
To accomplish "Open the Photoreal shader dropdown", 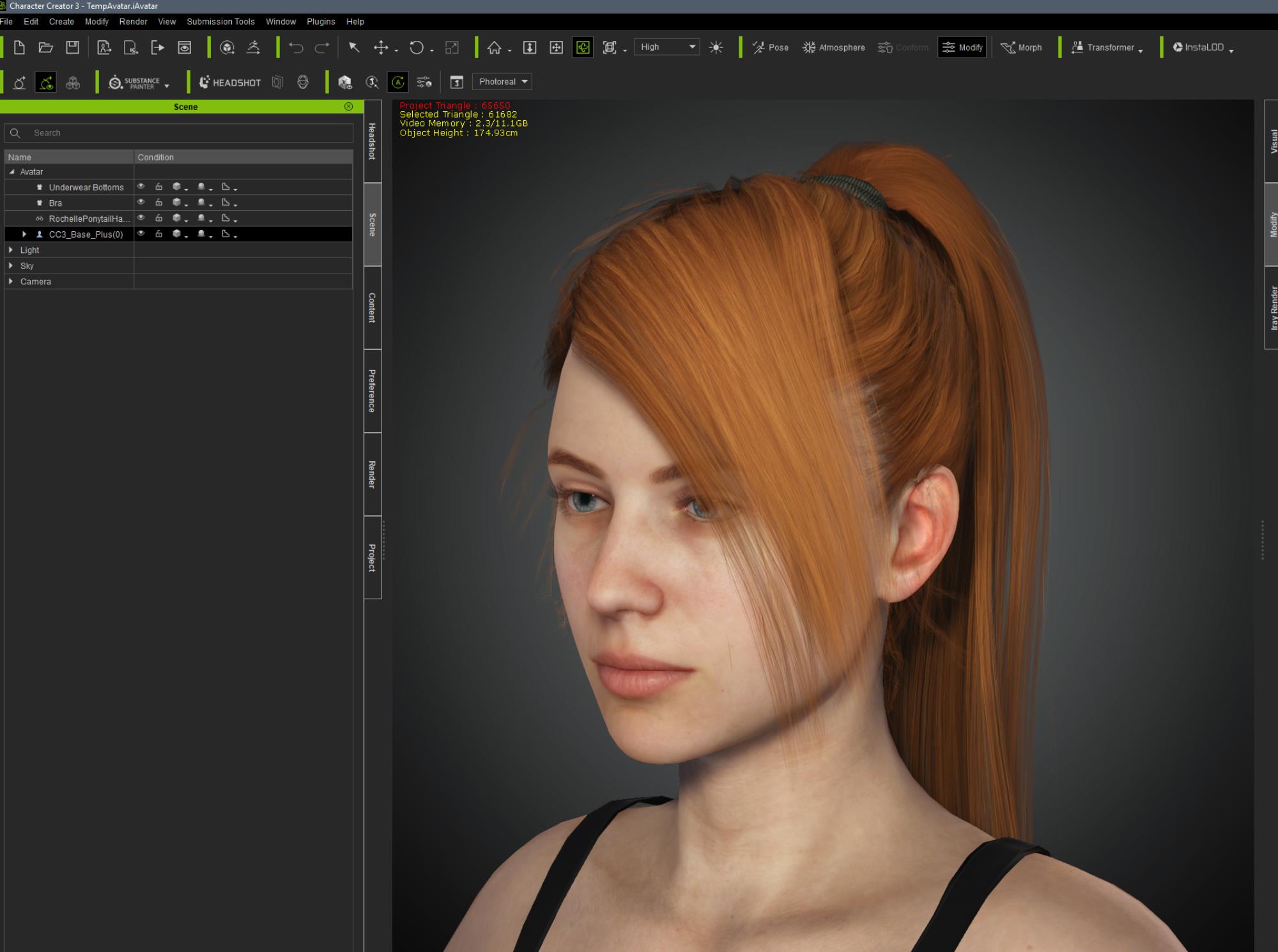I will pyautogui.click(x=502, y=82).
